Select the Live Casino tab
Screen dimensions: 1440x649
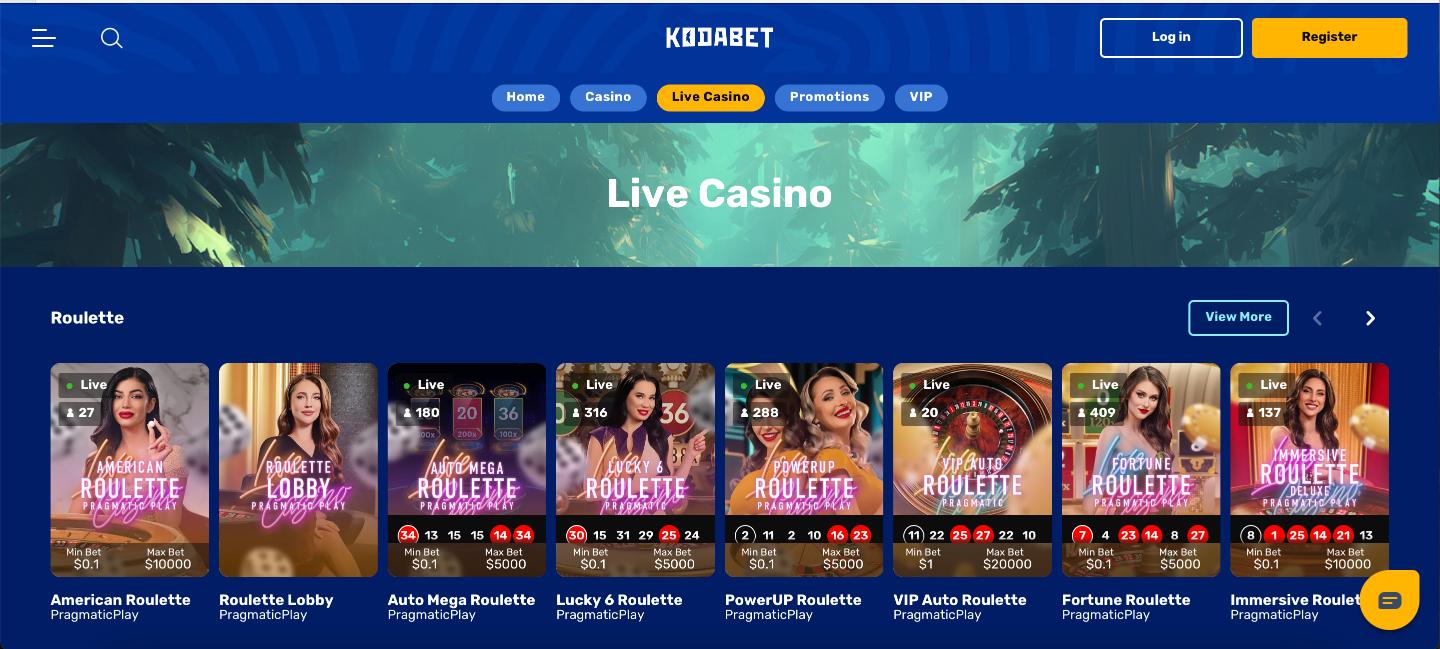point(710,97)
